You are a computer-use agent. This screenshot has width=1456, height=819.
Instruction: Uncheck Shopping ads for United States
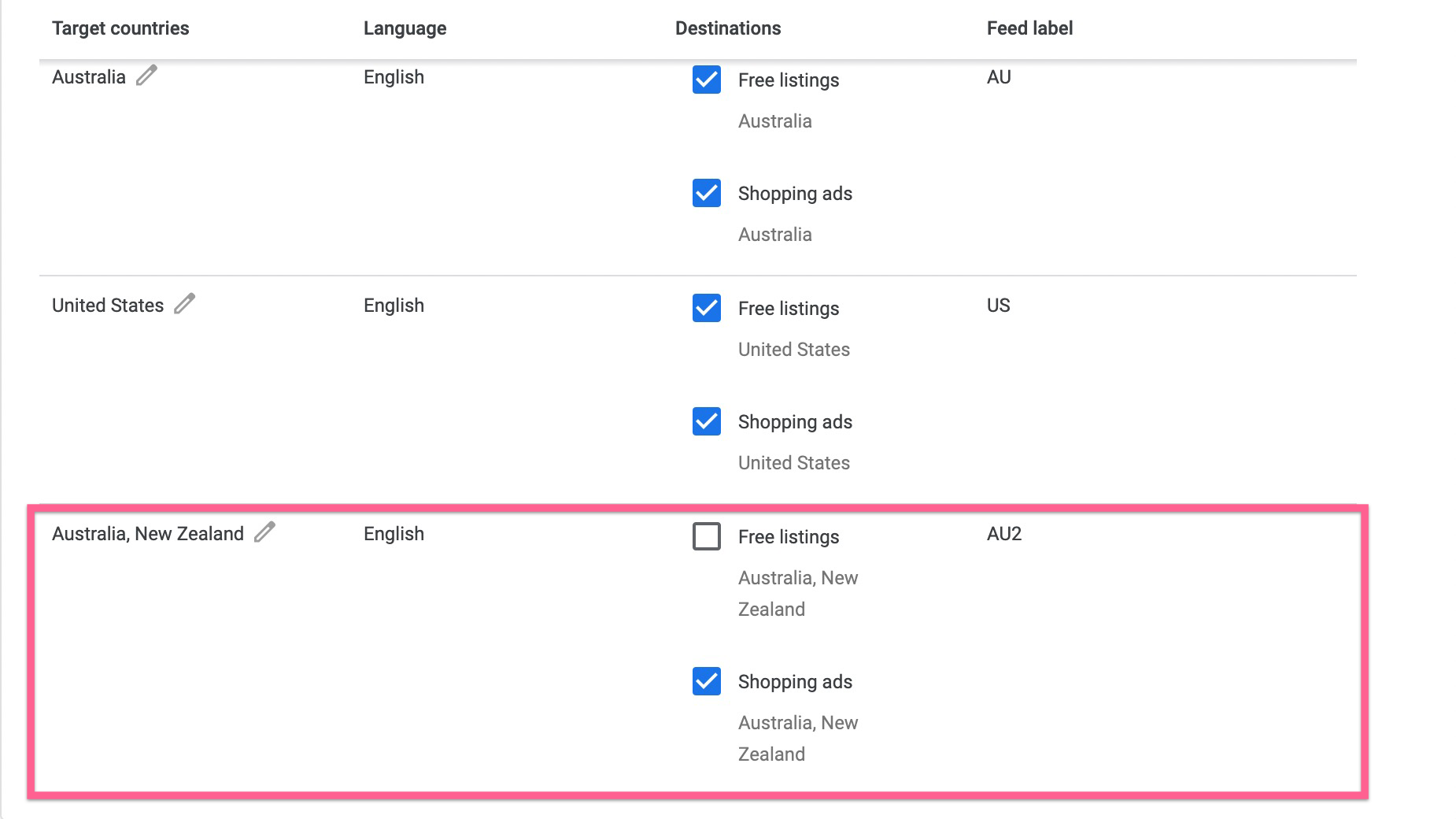[707, 421]
